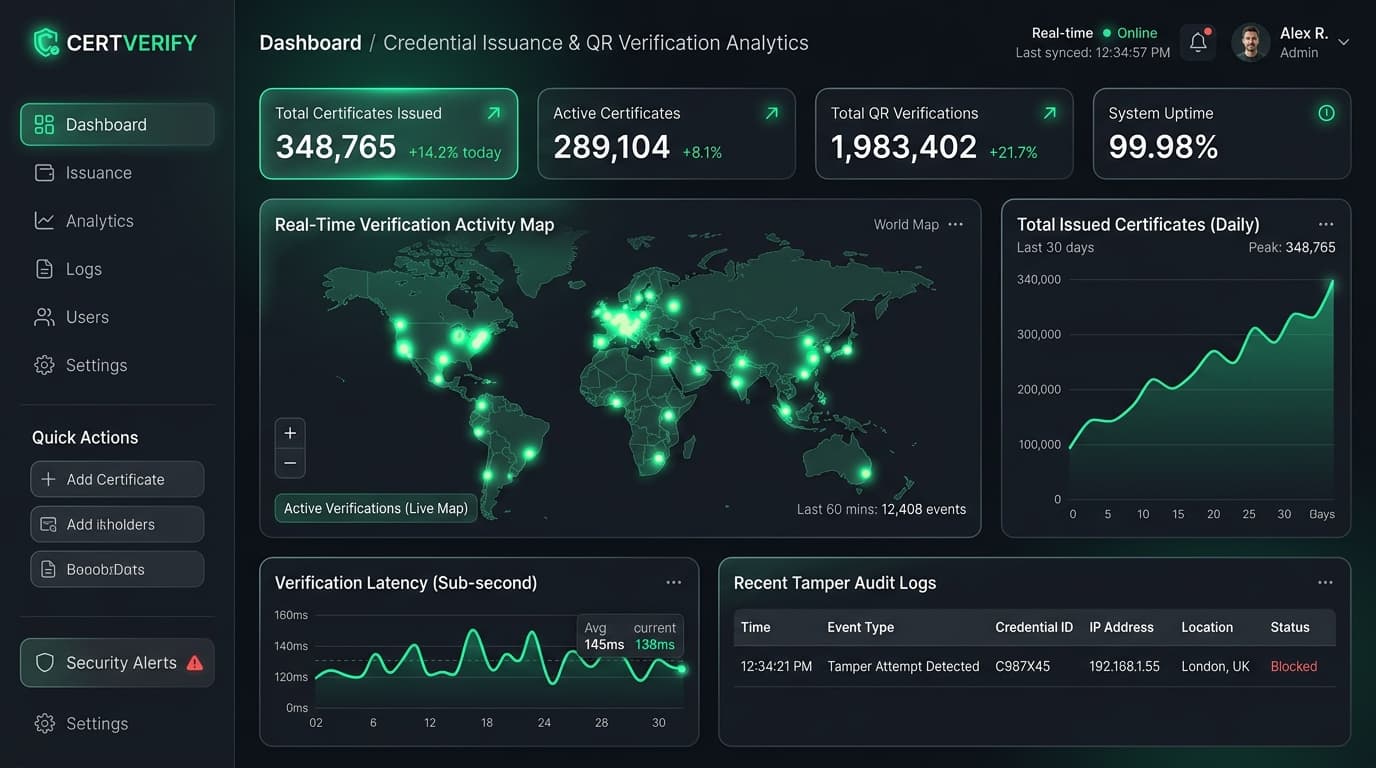Open Dashboard in the sidebar
This screenshot has width=1376, height=768.
117,124
